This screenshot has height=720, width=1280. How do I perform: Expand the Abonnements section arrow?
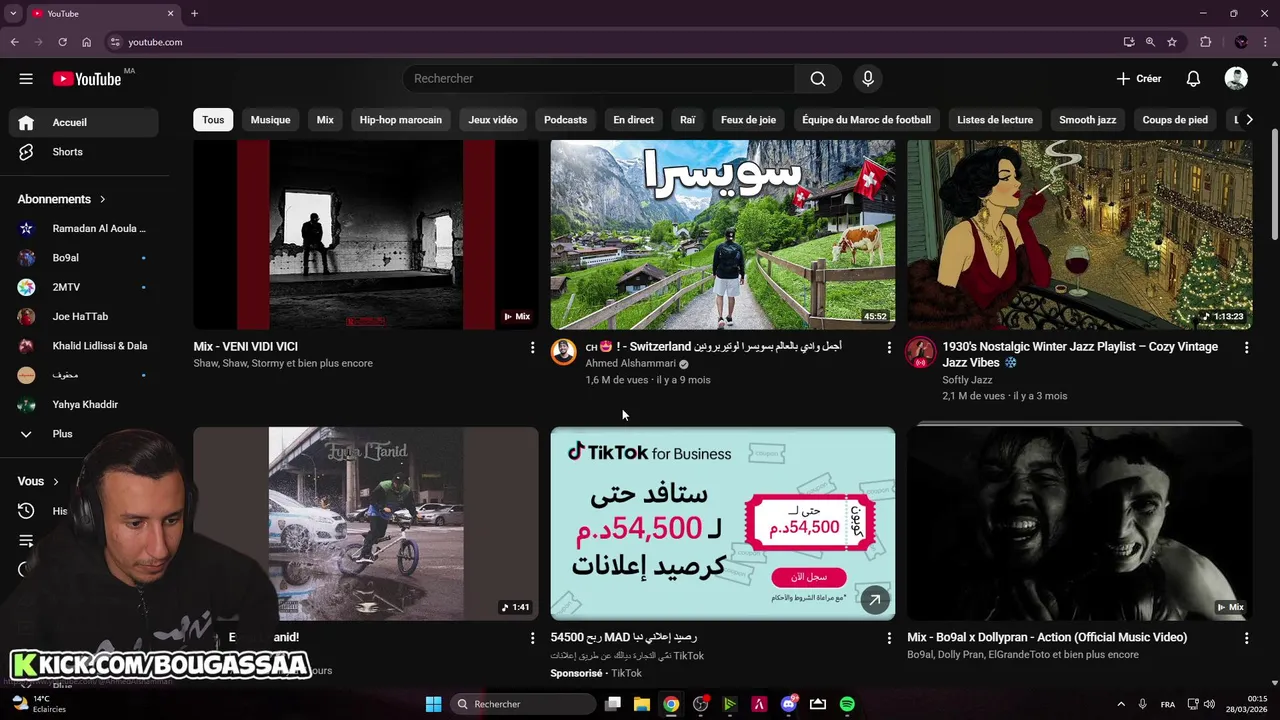coord(102,199)
